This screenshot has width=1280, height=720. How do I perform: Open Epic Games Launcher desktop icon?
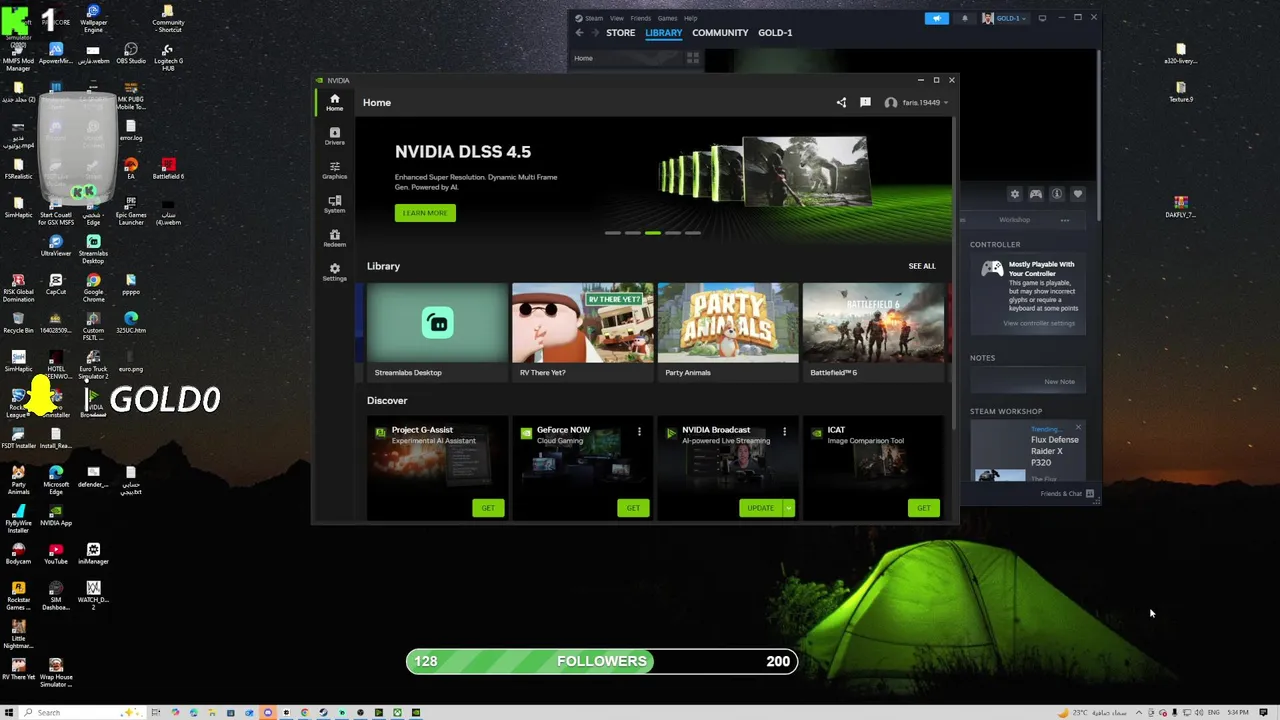tap(131, 208)
